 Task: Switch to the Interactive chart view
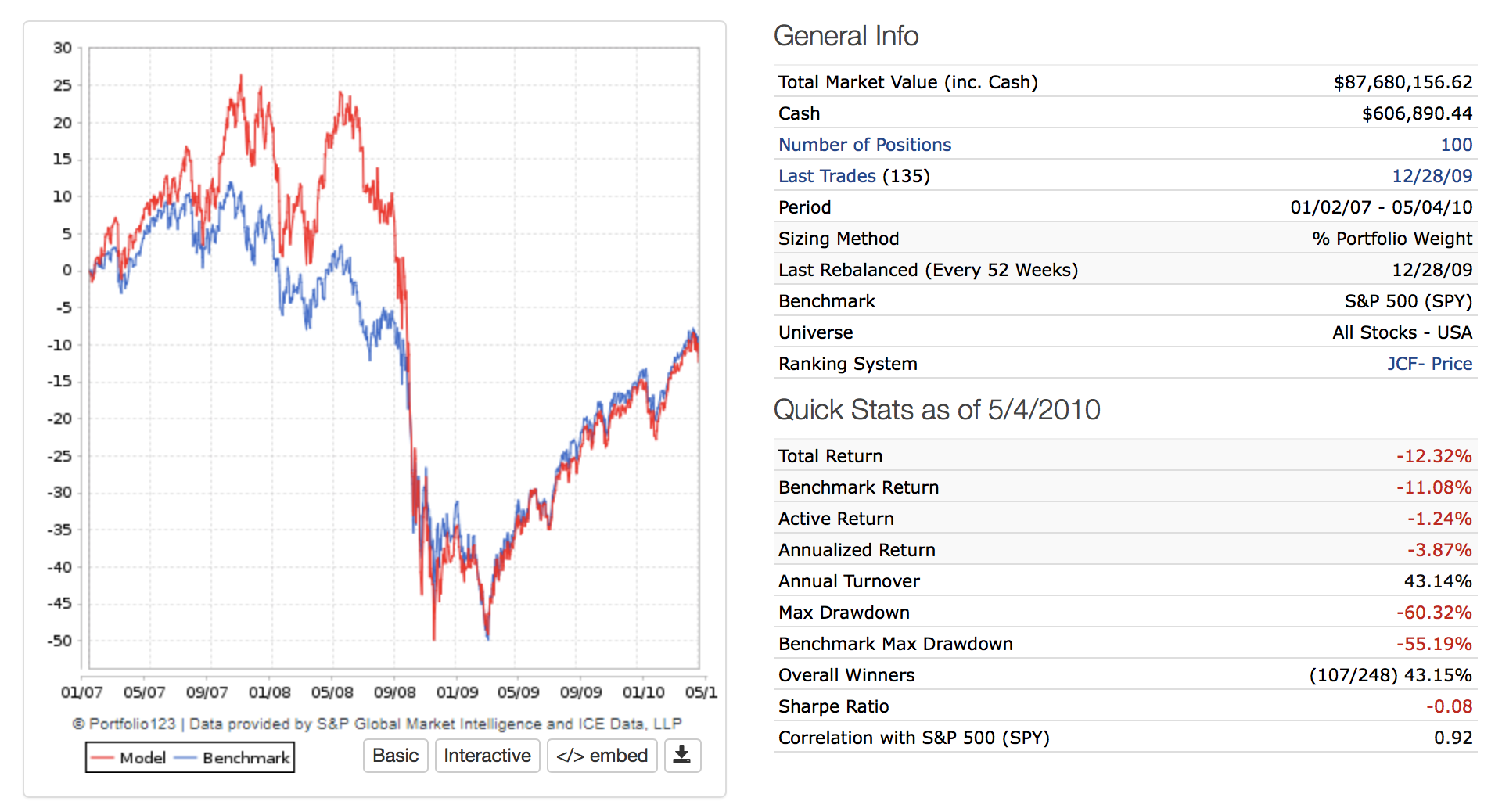click(x=487, y=756)
